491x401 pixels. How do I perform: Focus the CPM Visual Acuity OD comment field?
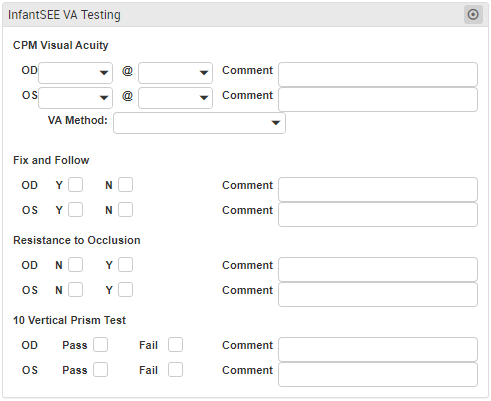378,74
